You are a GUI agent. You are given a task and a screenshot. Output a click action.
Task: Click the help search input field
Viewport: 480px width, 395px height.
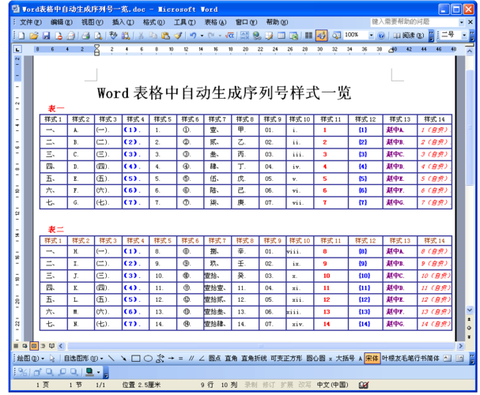(414, 22)
